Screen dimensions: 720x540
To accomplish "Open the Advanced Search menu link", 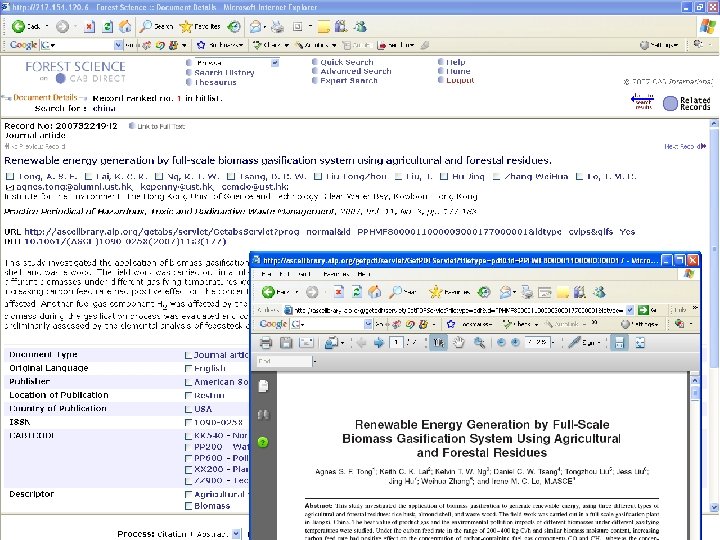I will pos(355,72).
